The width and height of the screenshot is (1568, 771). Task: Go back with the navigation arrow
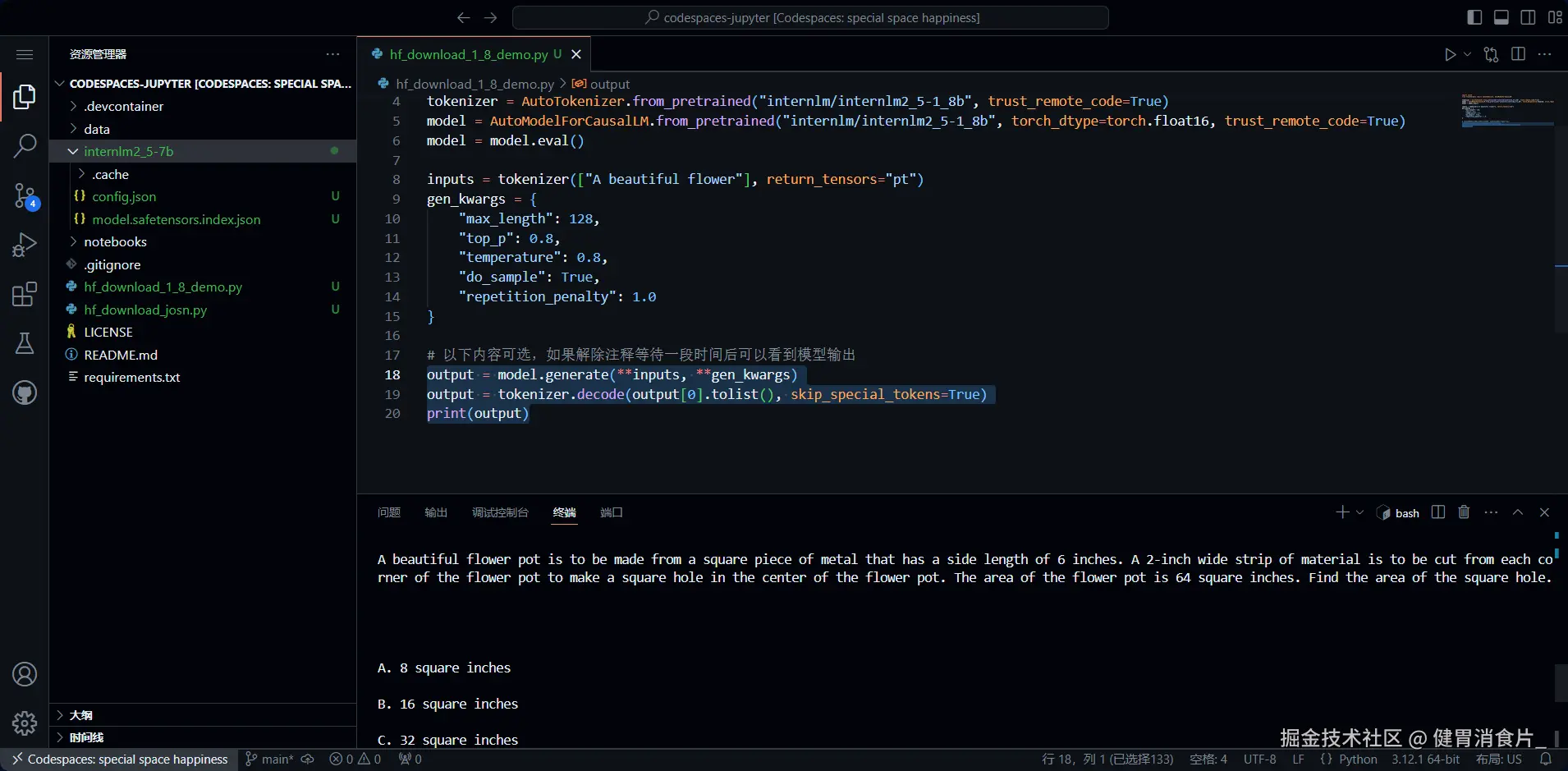[463, 17]
